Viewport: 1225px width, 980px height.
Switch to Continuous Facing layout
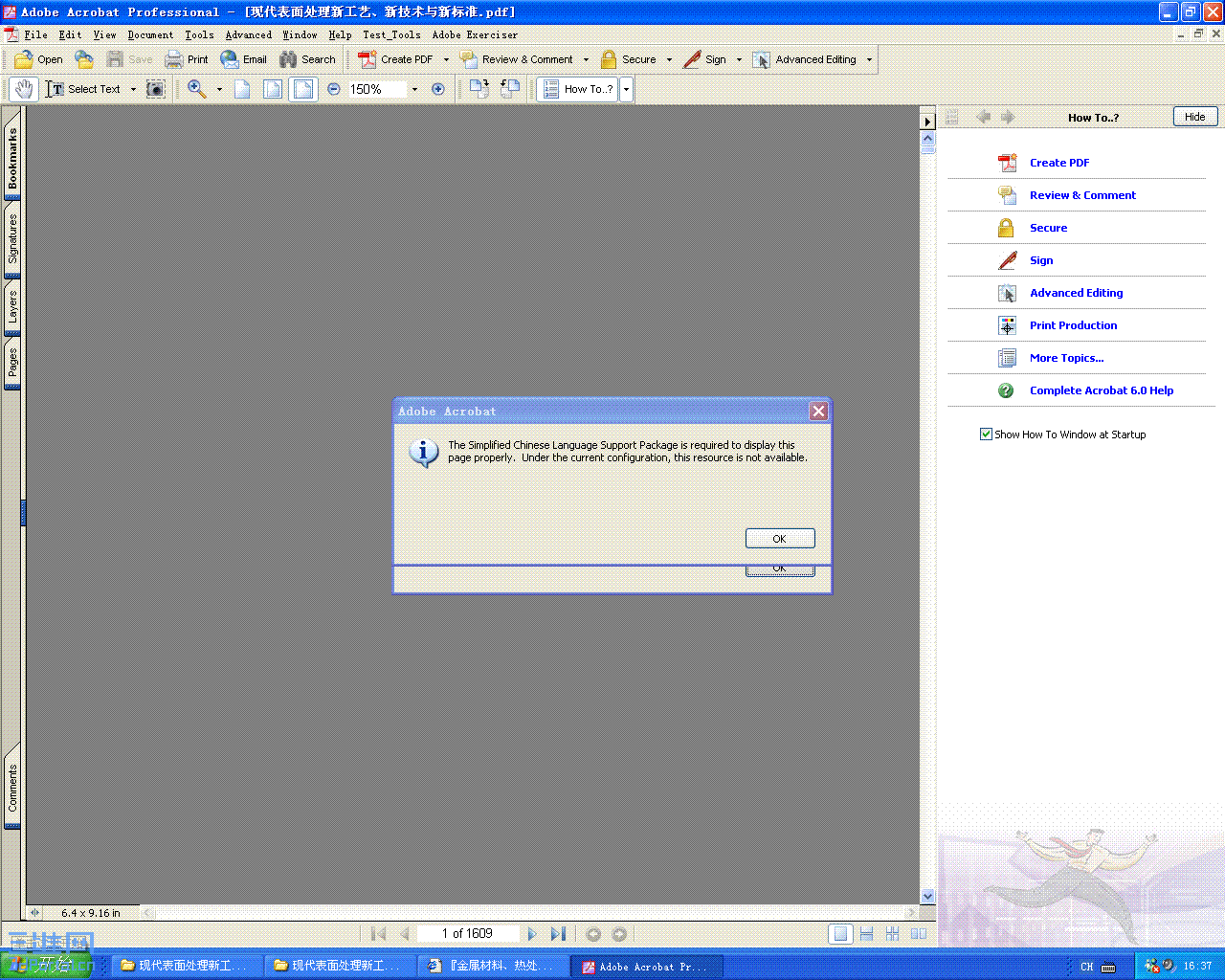pyautogui.click(x=892, y=934)
